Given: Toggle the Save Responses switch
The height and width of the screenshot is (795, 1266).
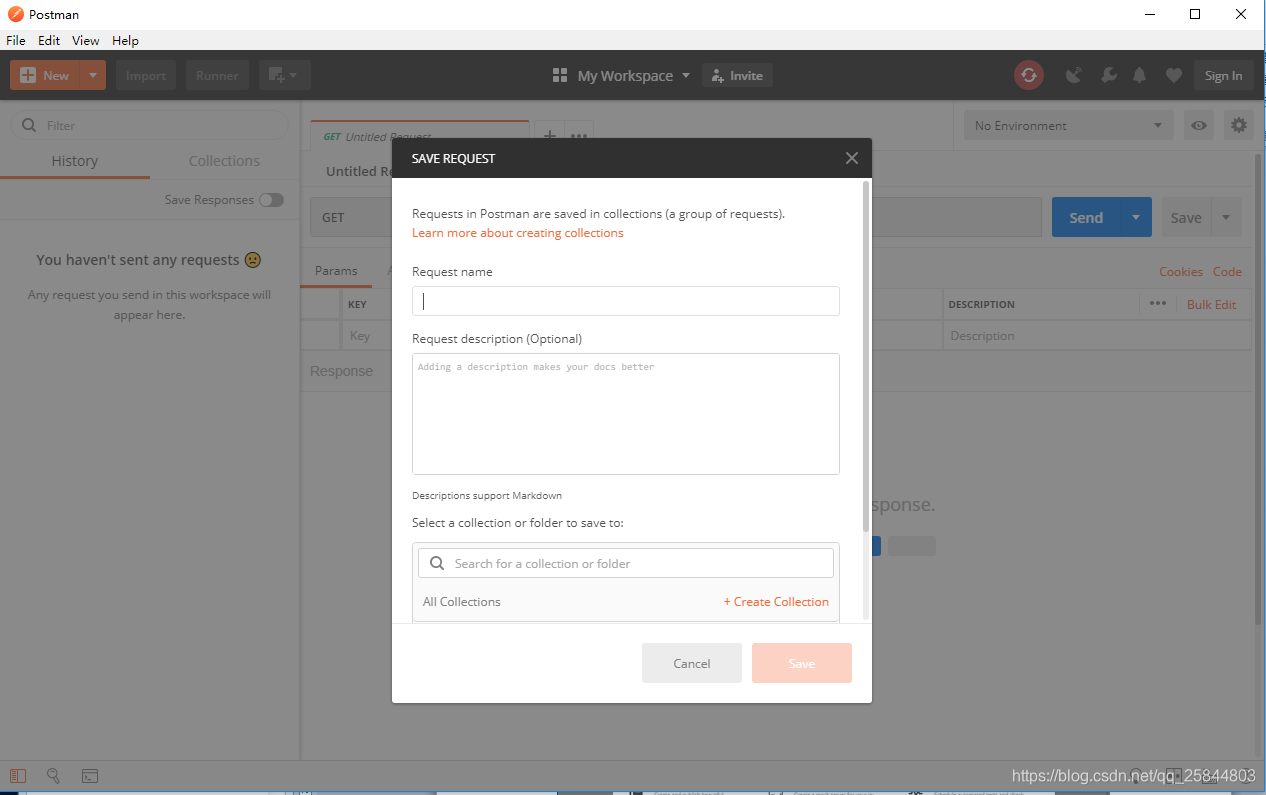Looking at the screenshot, I should click(x=271, y=200).
